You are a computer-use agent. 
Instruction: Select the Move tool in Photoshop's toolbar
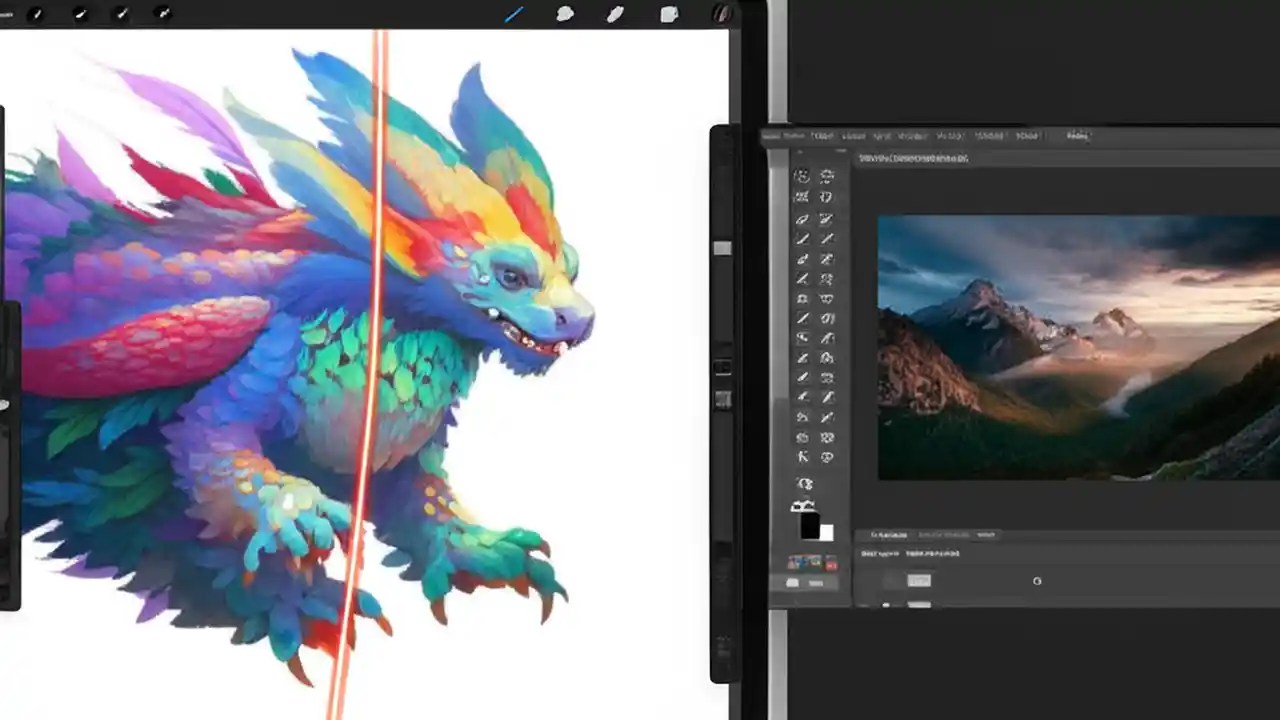pos(803,176)
